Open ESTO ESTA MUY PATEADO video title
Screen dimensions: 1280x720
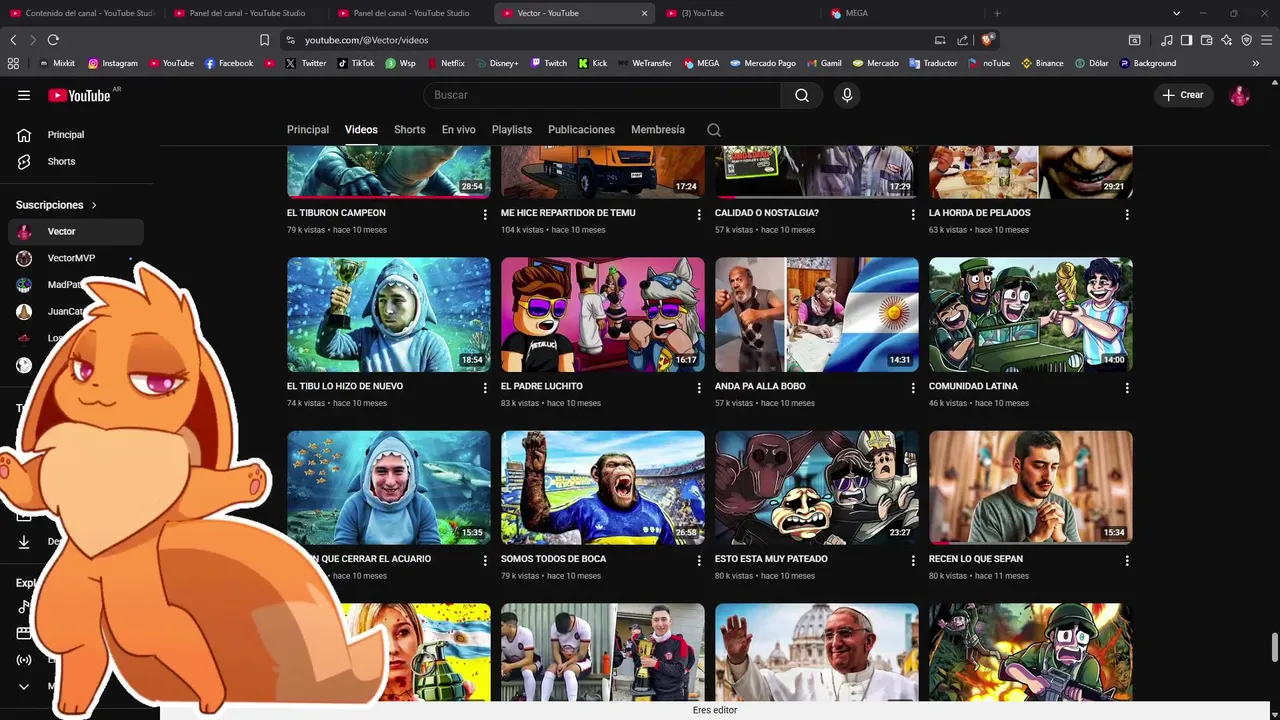(x=771, y=559)
